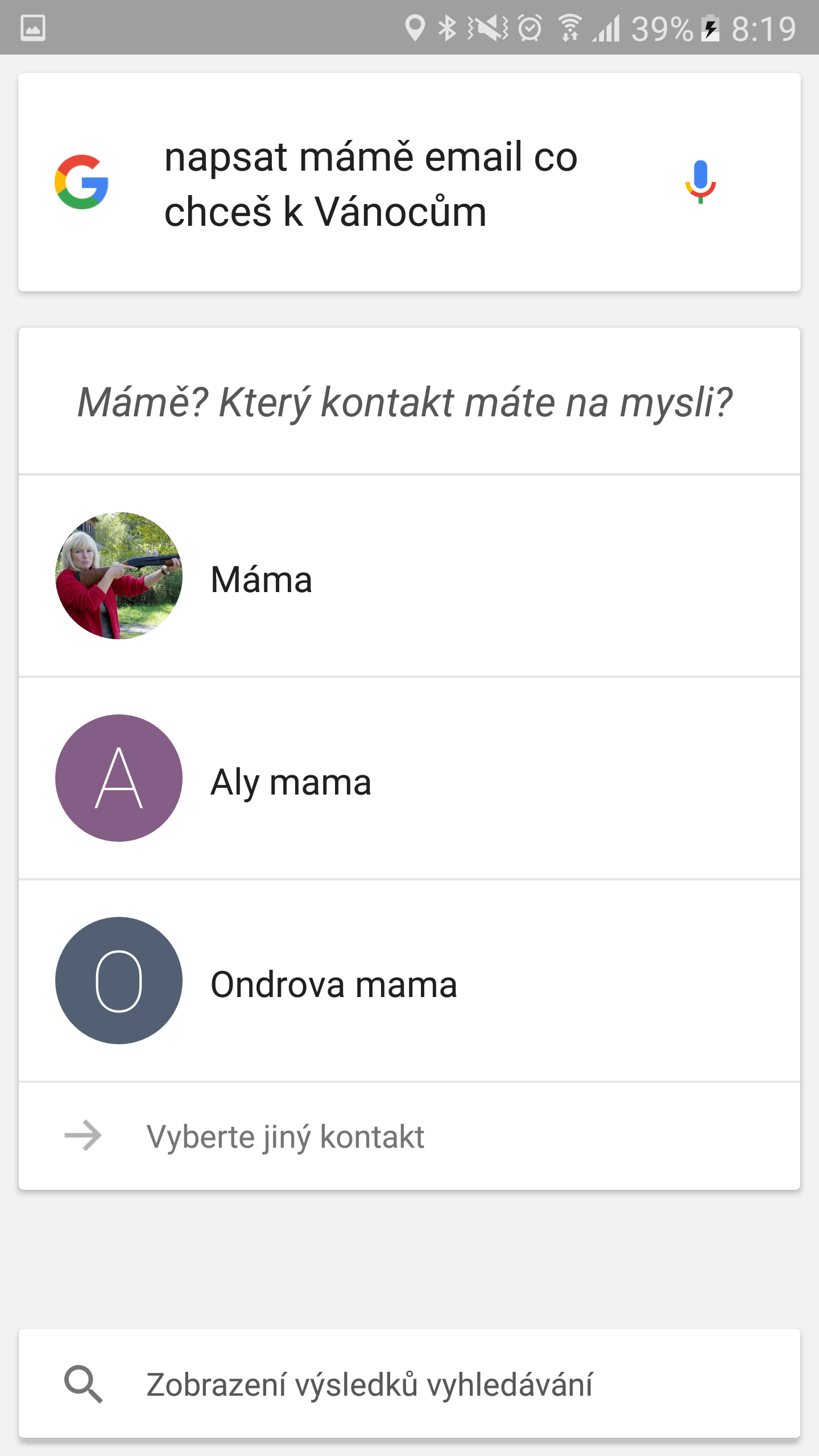Tap the Wi-Fi status icon
The width and height of the screenshot is (819, 1456).
569,28
